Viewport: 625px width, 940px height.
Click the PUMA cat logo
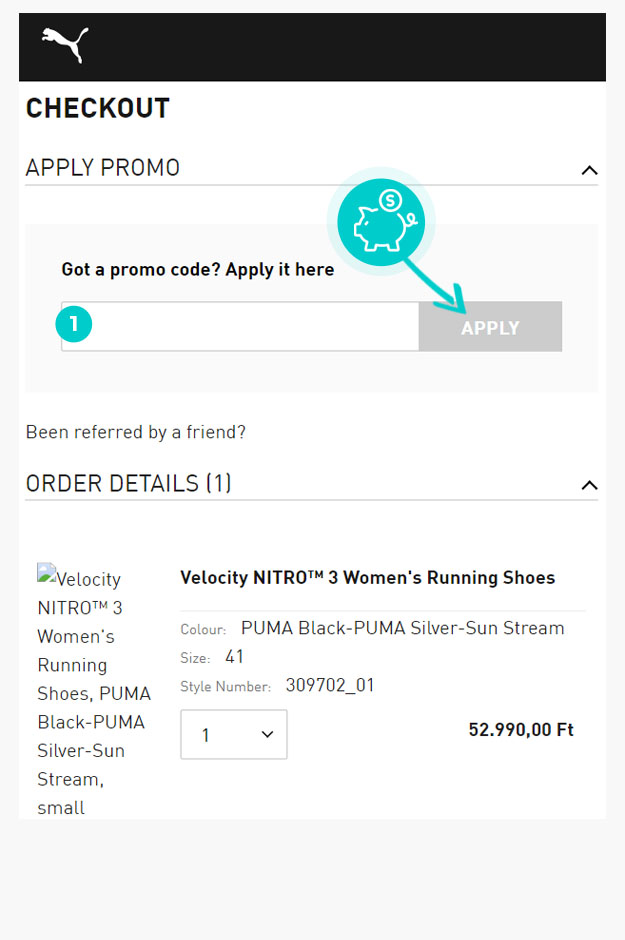click(65, 44)
